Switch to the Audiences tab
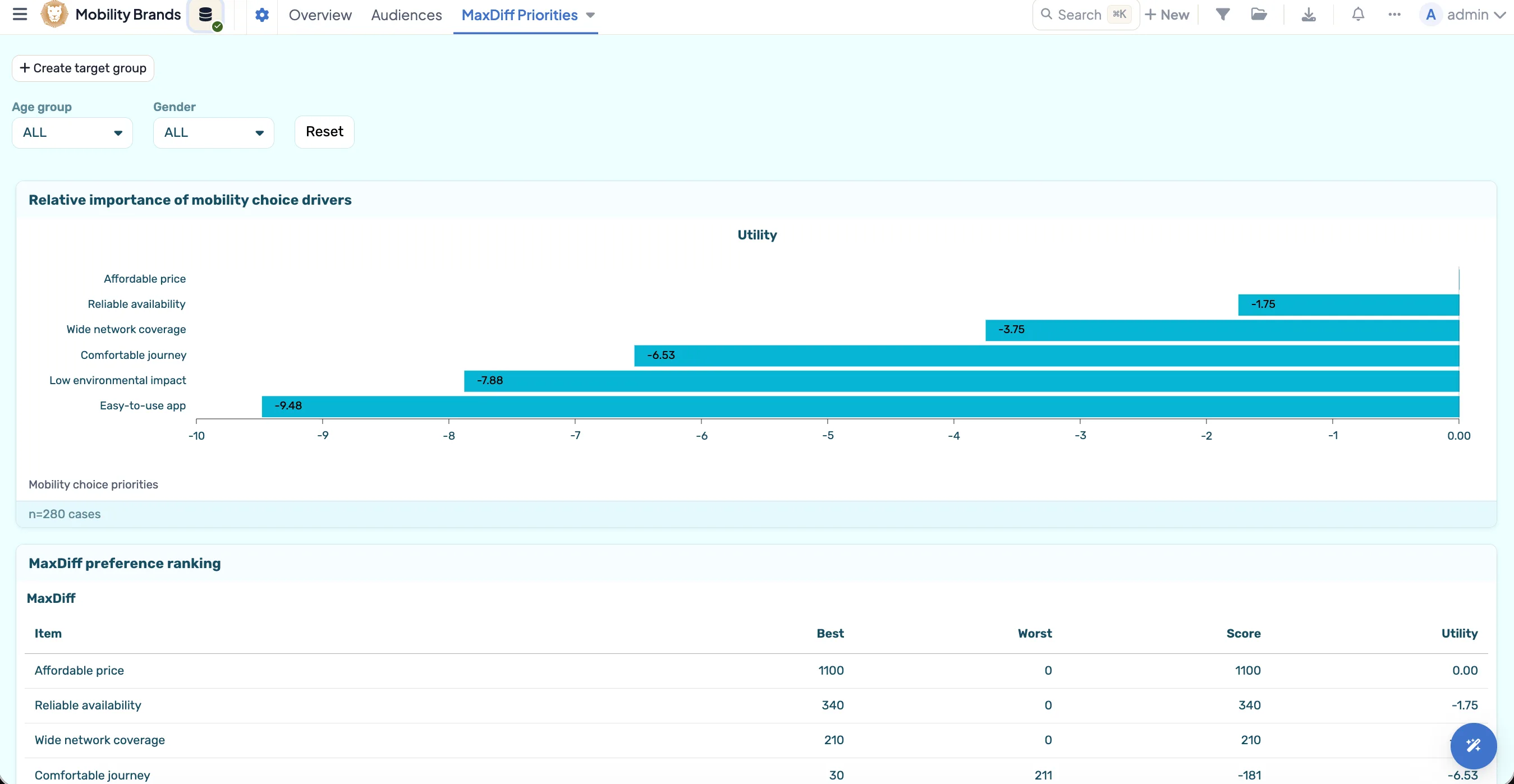The height and width of the screenshot is (784, 1514). point(406,15)
